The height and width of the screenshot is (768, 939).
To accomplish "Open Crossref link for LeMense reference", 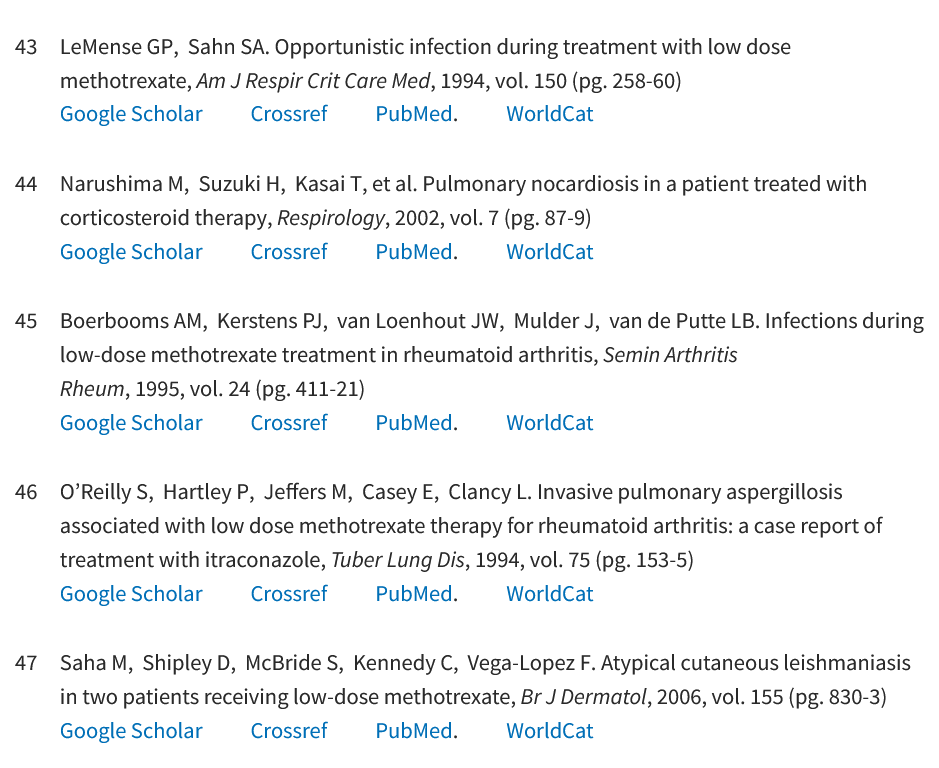I will tap(289, 114).
